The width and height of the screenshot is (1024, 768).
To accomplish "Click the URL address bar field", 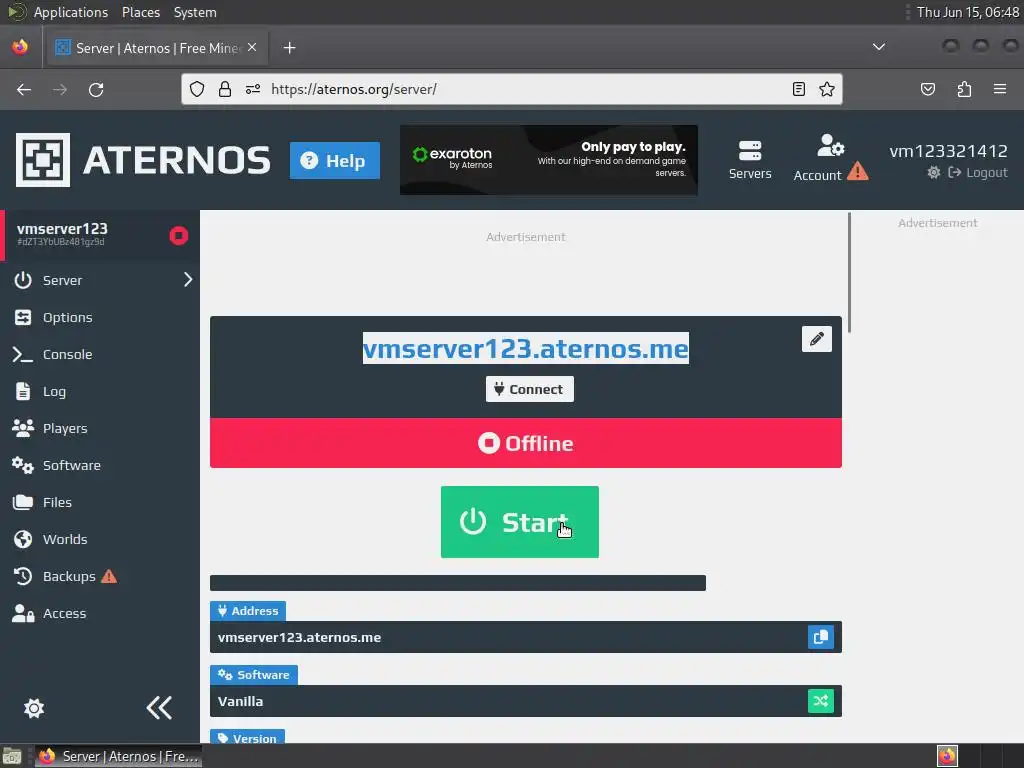I will click(512, 89).
